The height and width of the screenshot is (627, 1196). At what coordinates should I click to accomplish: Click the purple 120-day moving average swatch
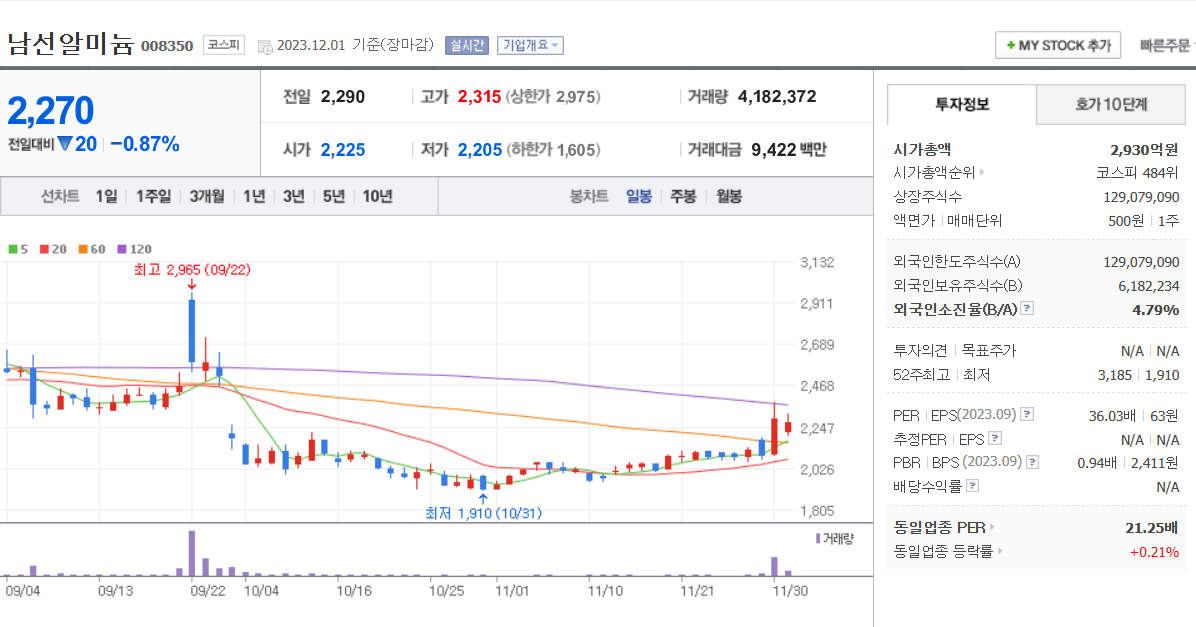tap(122, 249)
